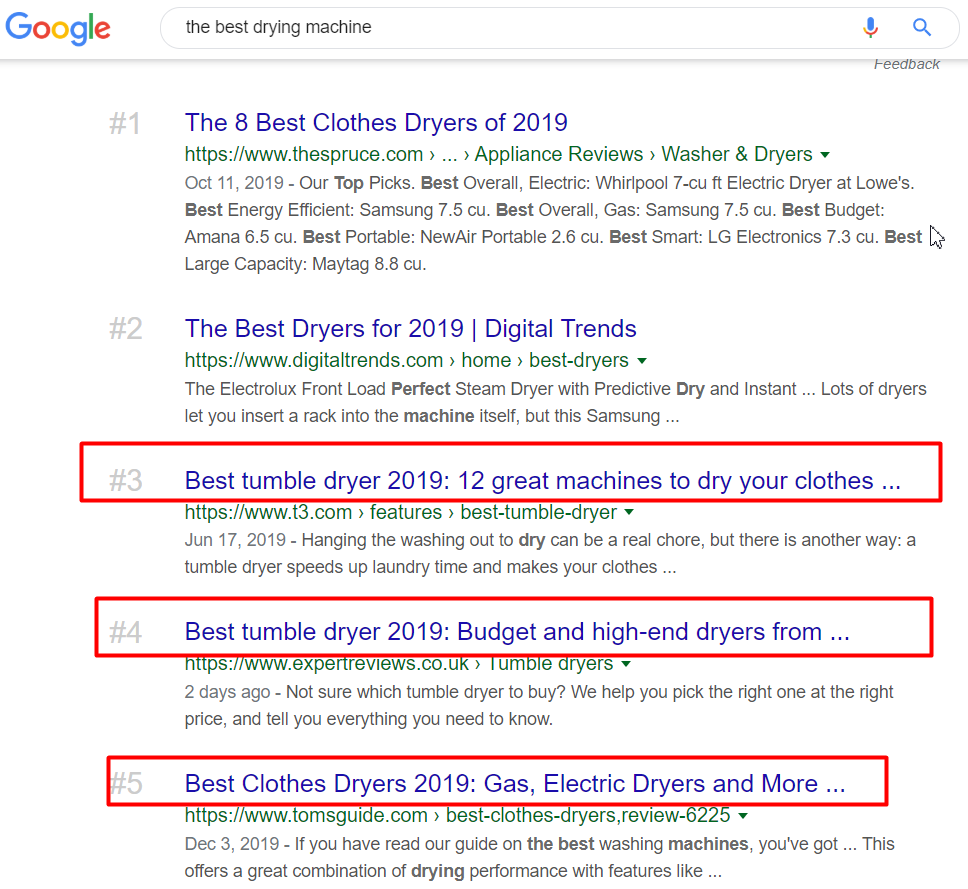Click the 'Oct 11, 2019' snippet text
968x889 pixels.
[234, 183]
